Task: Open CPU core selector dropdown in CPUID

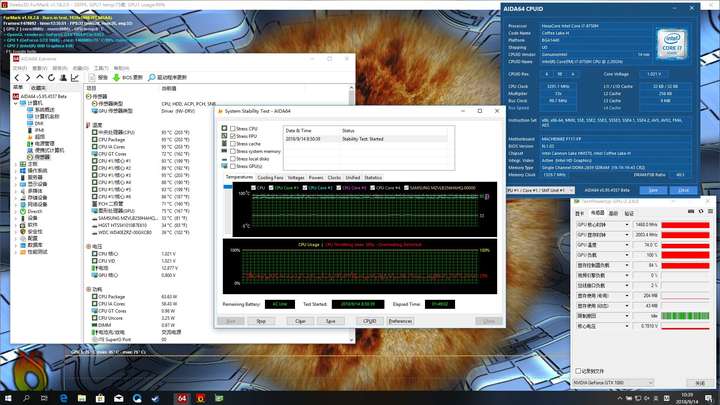Action: pos(571,190)
